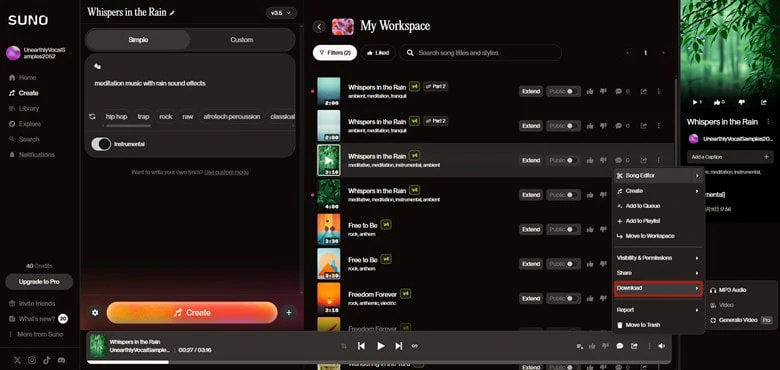
Task: Open Search in the sidebar
Action: 24,139
